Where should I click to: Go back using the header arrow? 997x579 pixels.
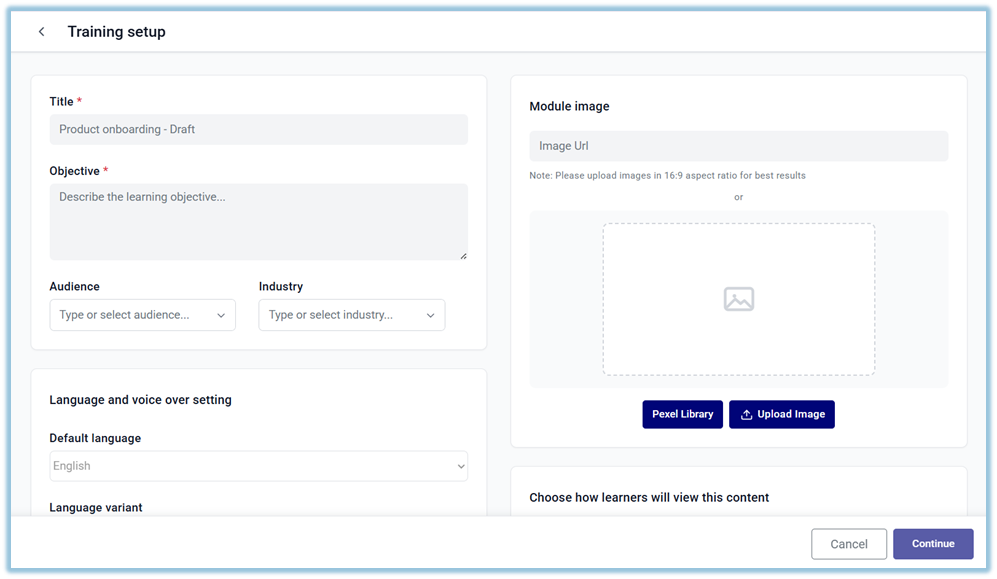[x=41, y=32]
